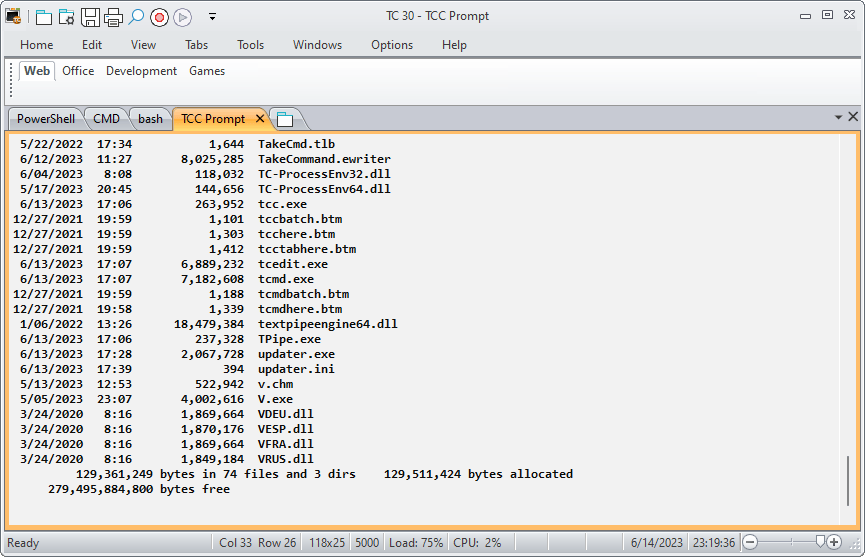Open a new tab with the folder icon
This screenshot has height=557, width=865.
(44, 18)
